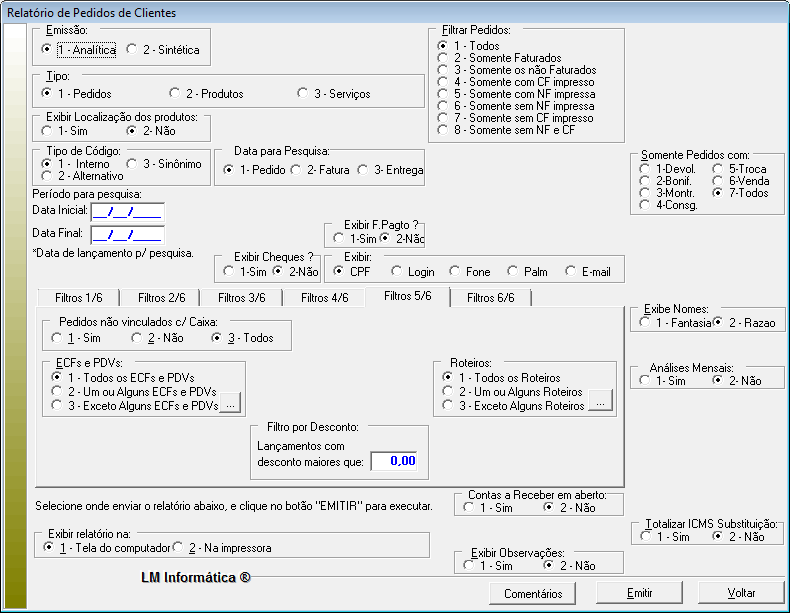Screen dimensions: 790x613
Task: Select the 2 - Sintética emission option
Action: (133, 49)
